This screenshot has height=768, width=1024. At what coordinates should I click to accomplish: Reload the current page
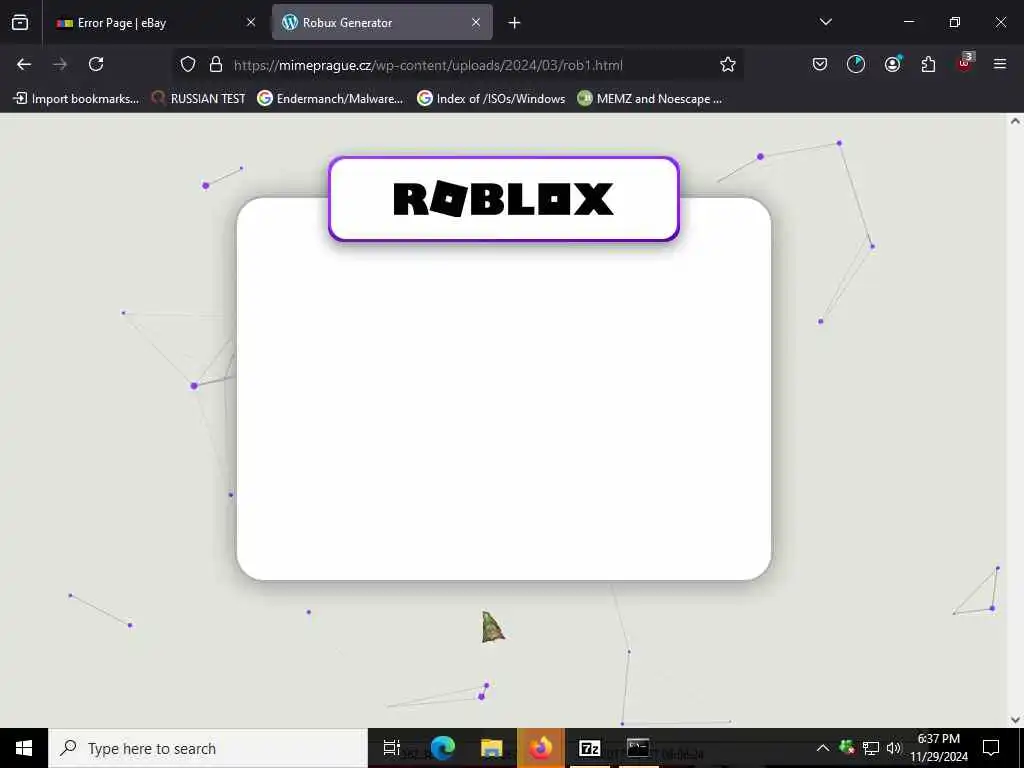pos(96,64)
